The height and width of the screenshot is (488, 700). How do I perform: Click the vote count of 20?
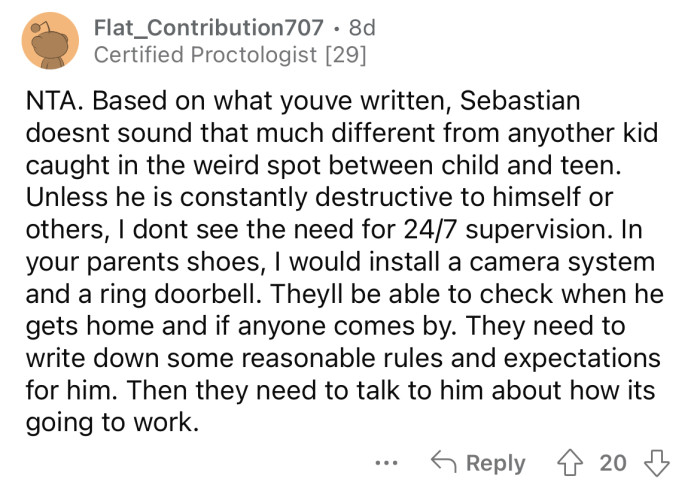point(612,463)
